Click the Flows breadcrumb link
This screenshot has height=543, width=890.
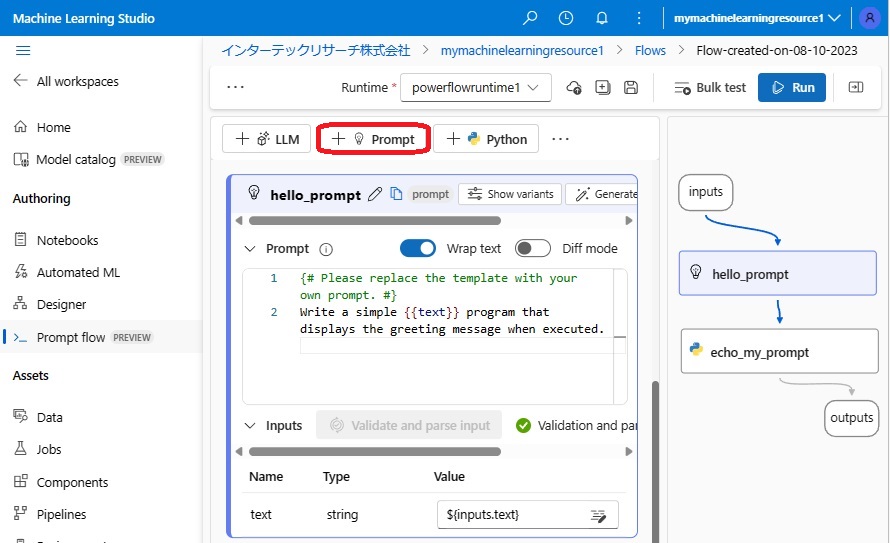click(650, 50)
